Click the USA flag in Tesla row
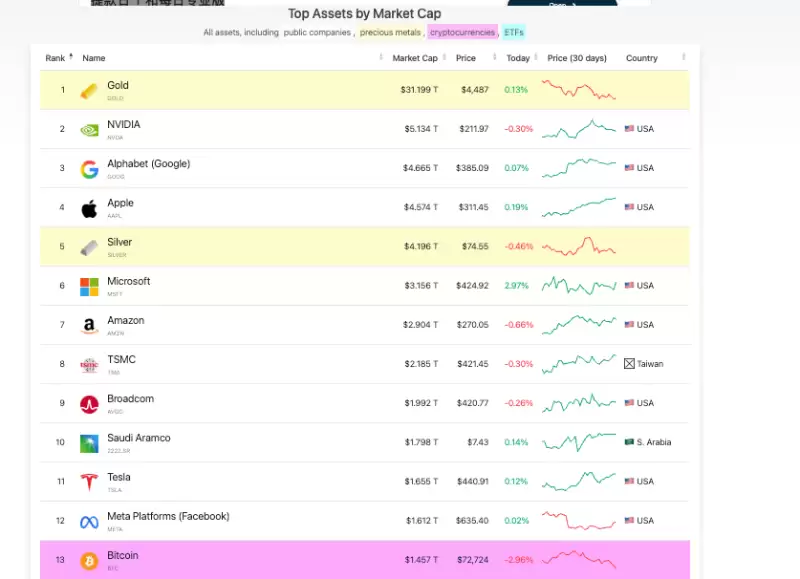This screenshot has width=800, height=579. coord(629,481)
